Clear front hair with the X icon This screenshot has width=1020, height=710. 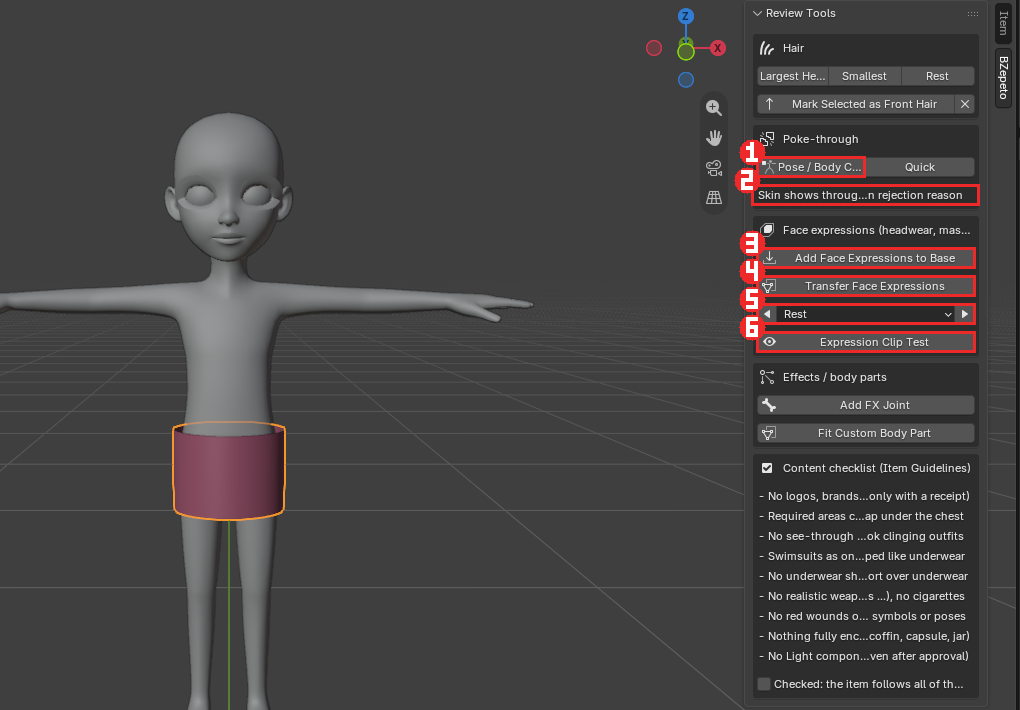pyautogui.click(x=965, y=104)
